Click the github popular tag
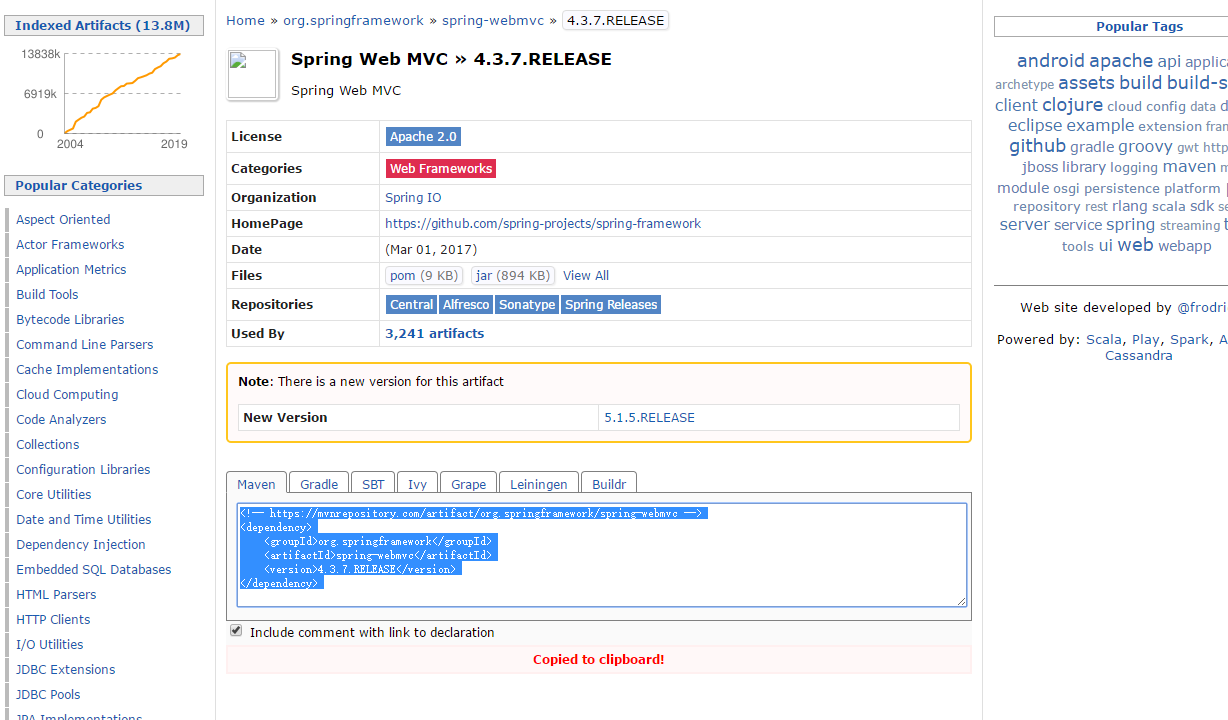The height and width of the screenshot is (720, 1228). point(1037,146)
